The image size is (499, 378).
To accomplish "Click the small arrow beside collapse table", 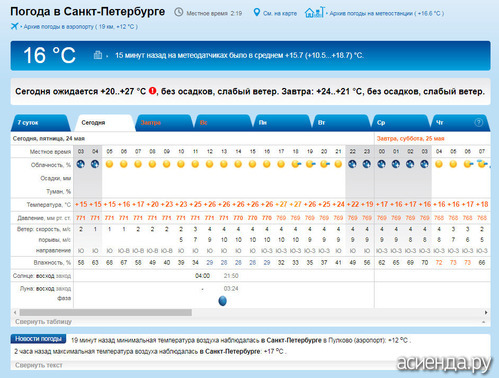I will click(483, 322).
